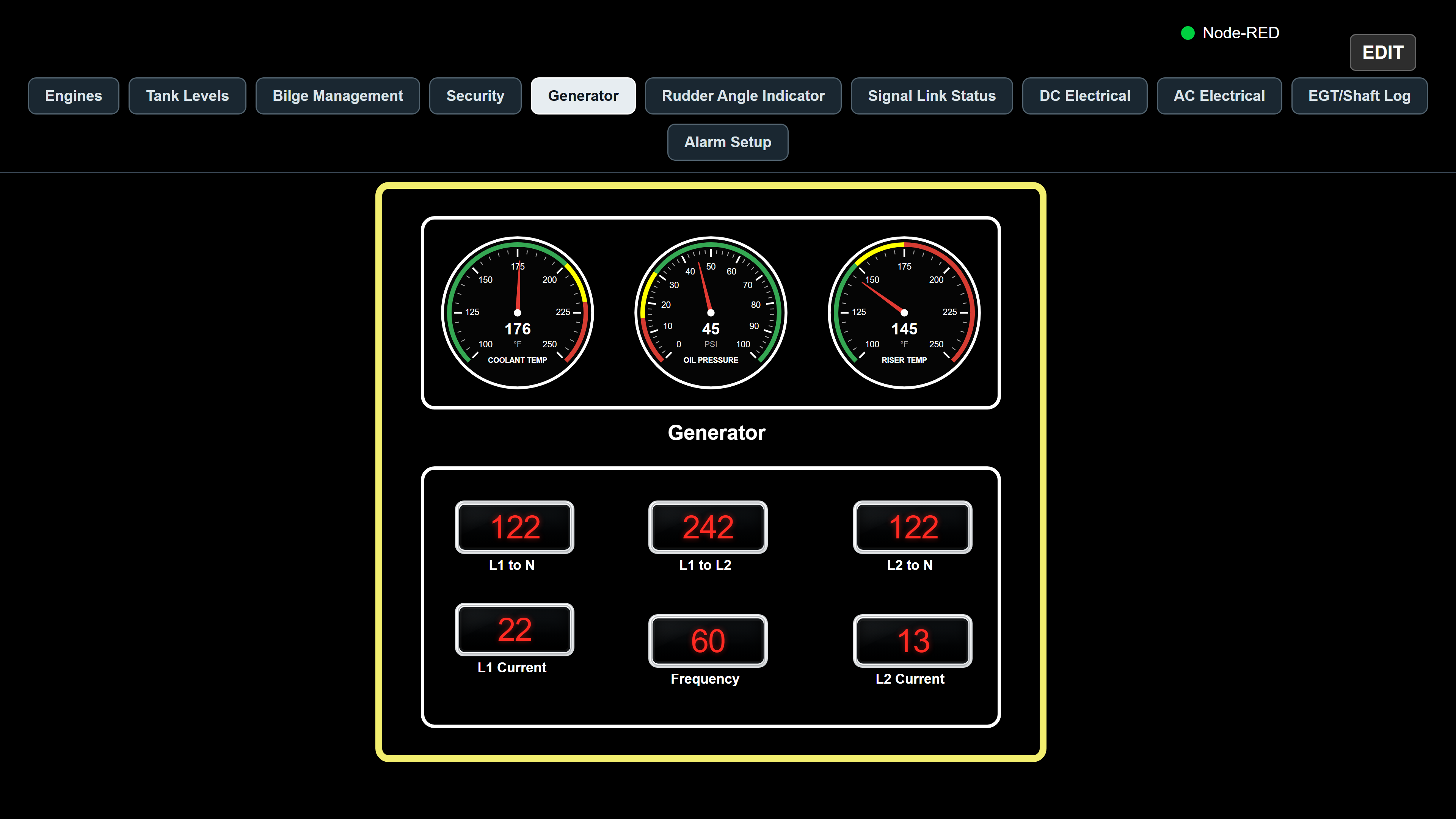Click the 145 riser temperature value
The width and height of the screenshot is (1456, 819).
pos(904,329)
